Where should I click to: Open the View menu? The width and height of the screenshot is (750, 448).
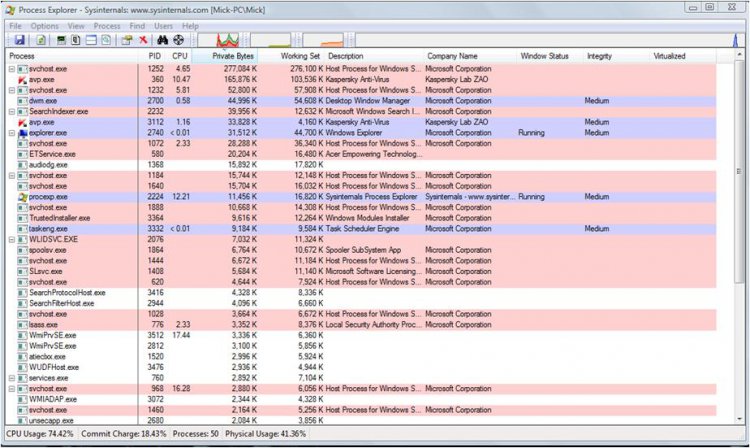coord(76,26)
